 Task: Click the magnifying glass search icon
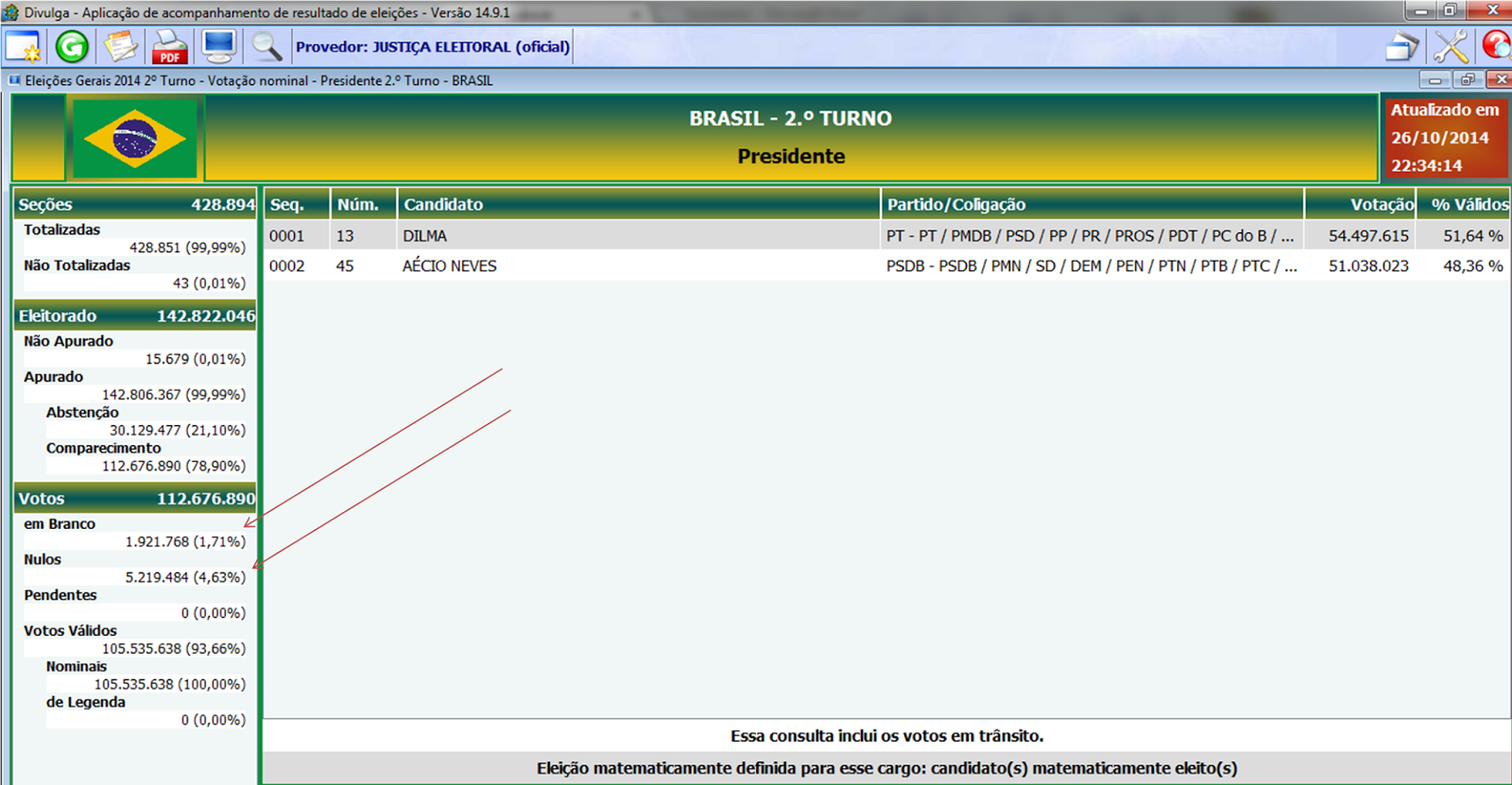point(266,46)
